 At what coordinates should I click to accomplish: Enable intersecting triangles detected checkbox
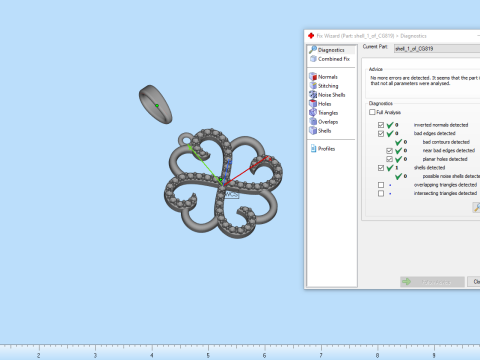point(381,194)
